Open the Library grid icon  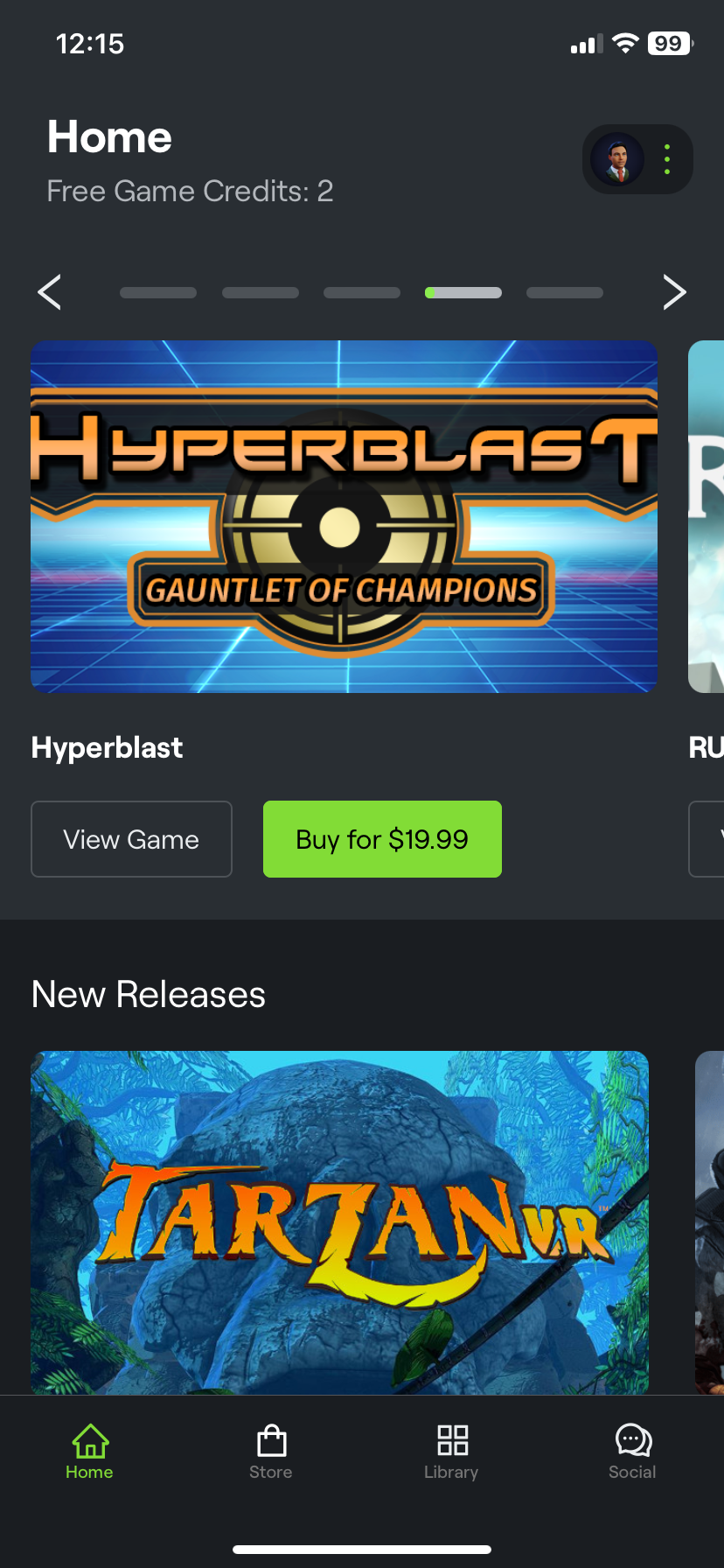pos(452,1440)
